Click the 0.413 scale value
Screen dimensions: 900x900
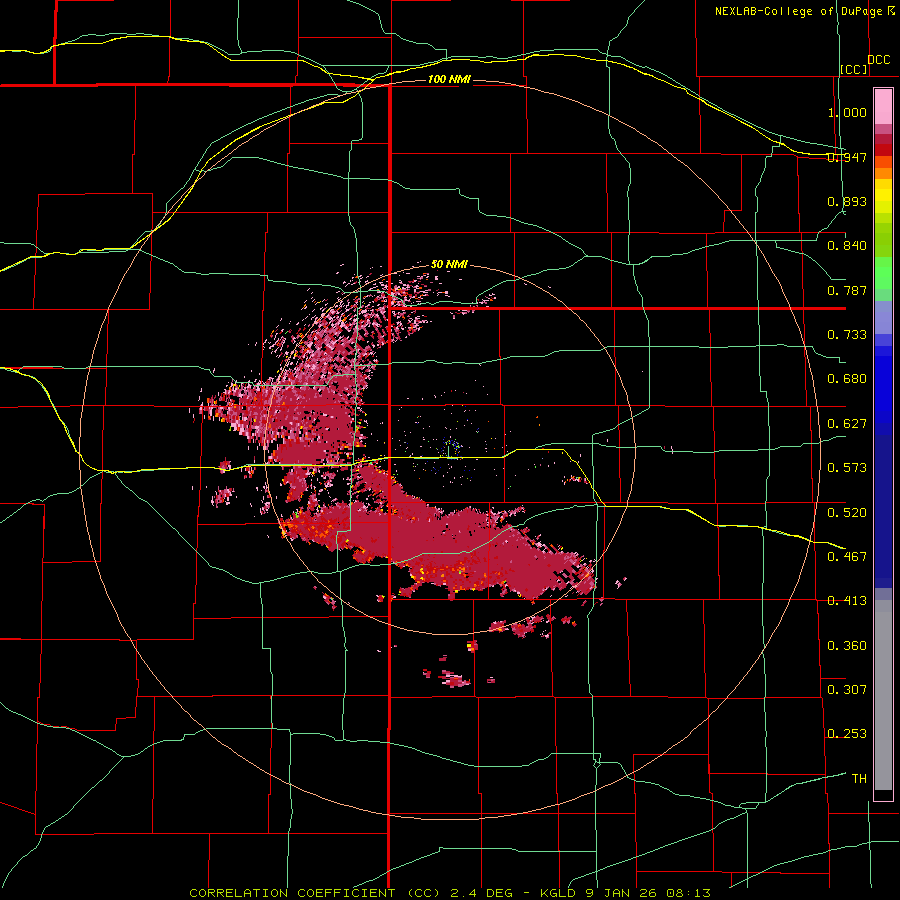click(x=847, y=601)
